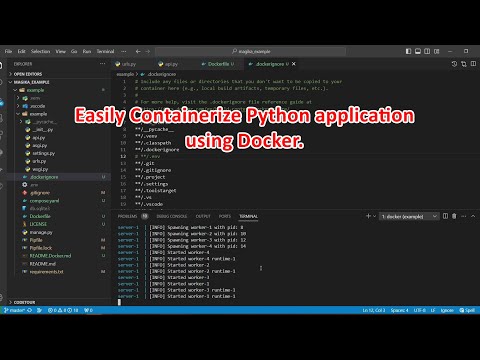480x360 pixels.
Task: Open asgi.py in the explorer
Action: pos(40,145)
